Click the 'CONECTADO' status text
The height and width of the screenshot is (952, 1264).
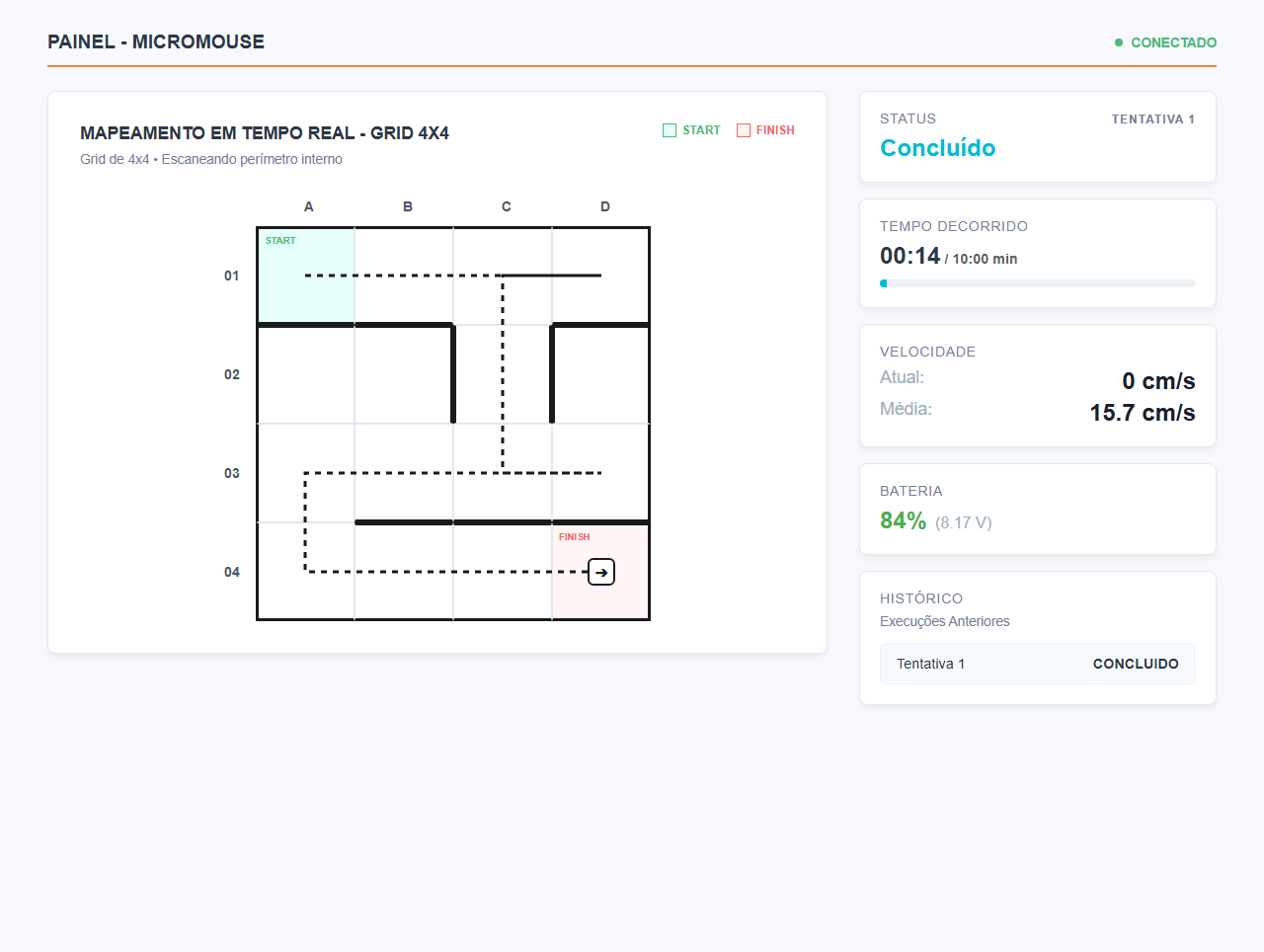(x=1173, y=42)
